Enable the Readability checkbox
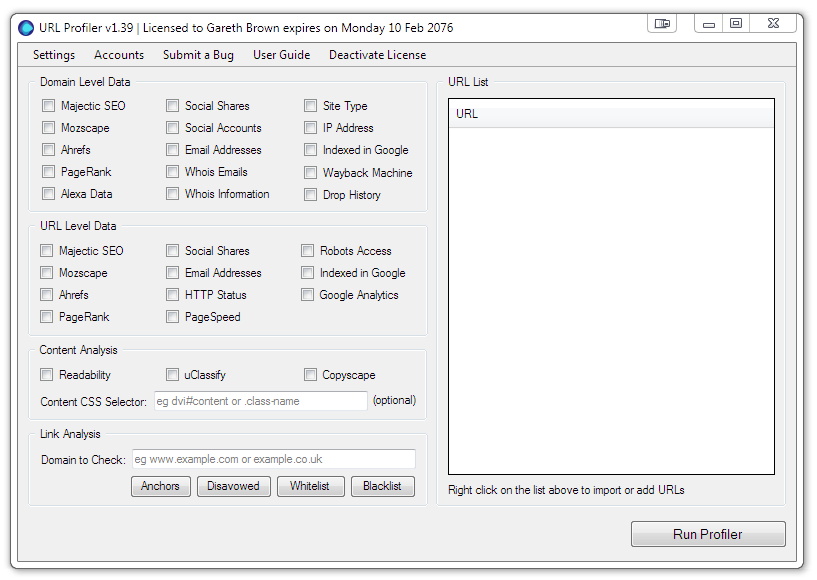Viewport: 817px width, 580px height. (x=46, y=374)
